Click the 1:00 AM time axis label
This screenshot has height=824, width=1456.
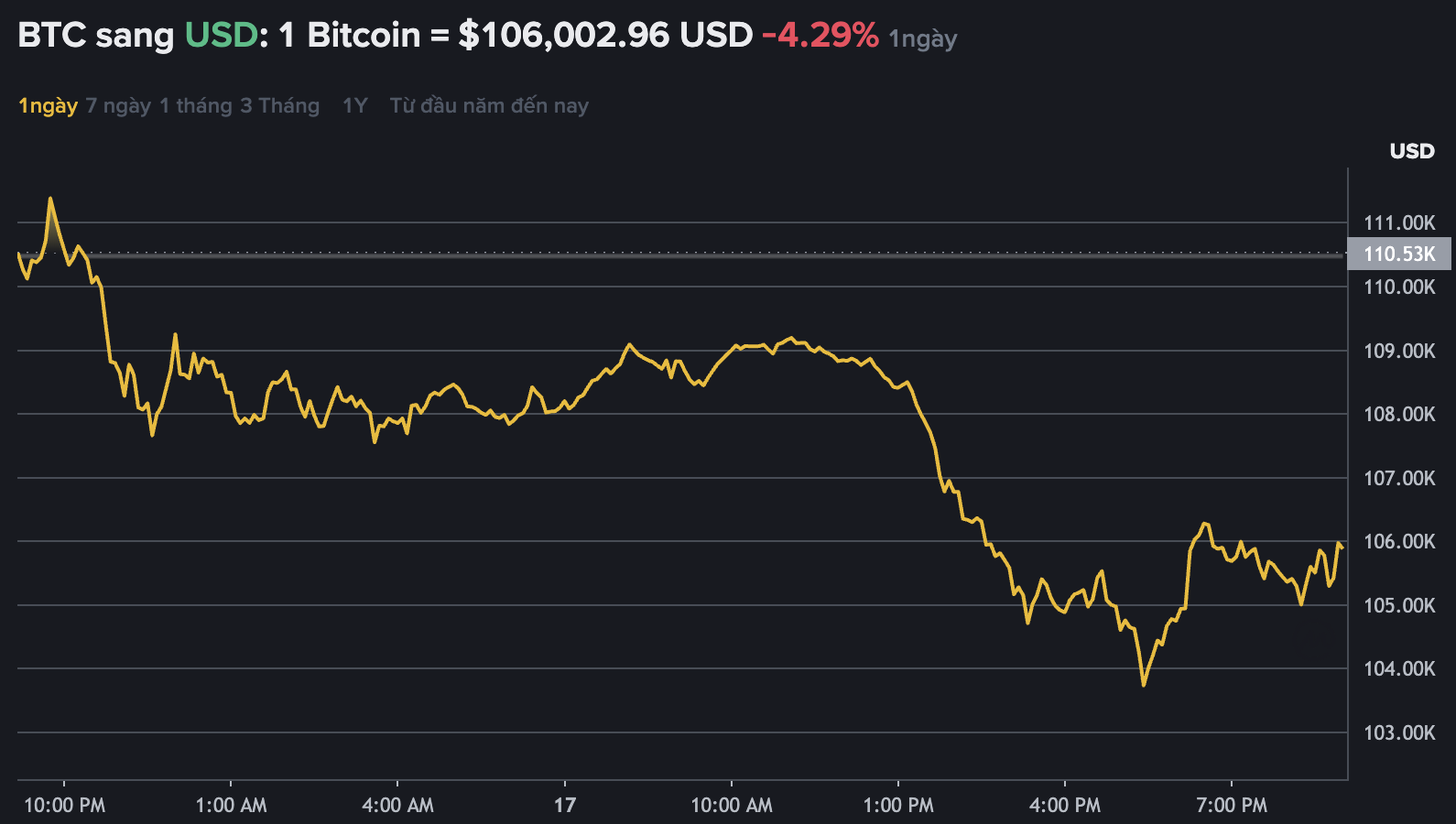point(231,806)
